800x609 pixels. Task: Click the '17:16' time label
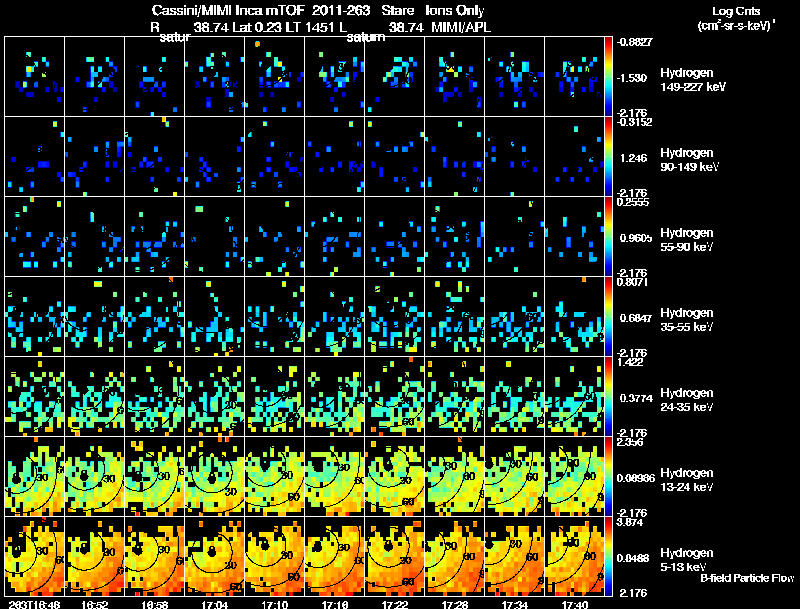[x=335, y=604]
